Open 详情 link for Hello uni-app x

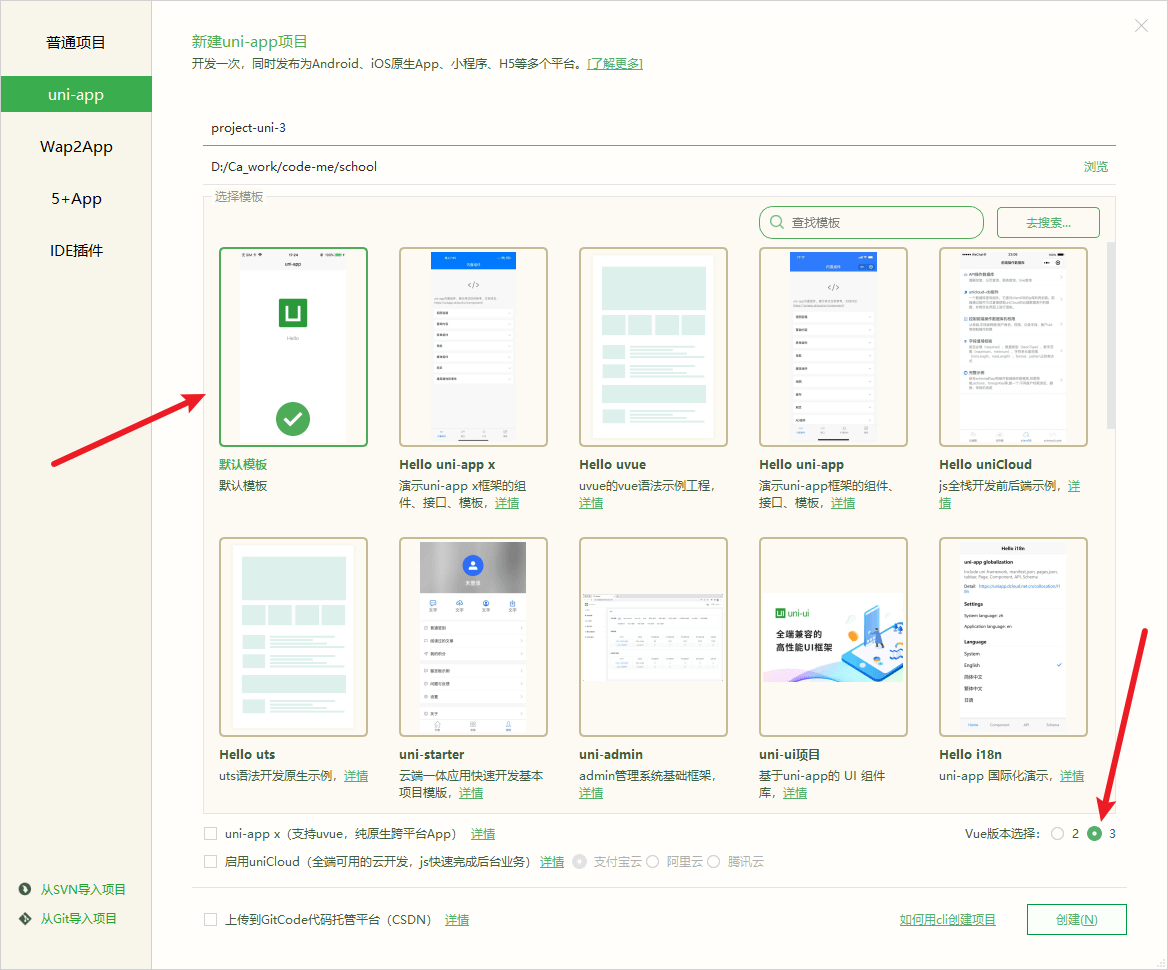507,503
